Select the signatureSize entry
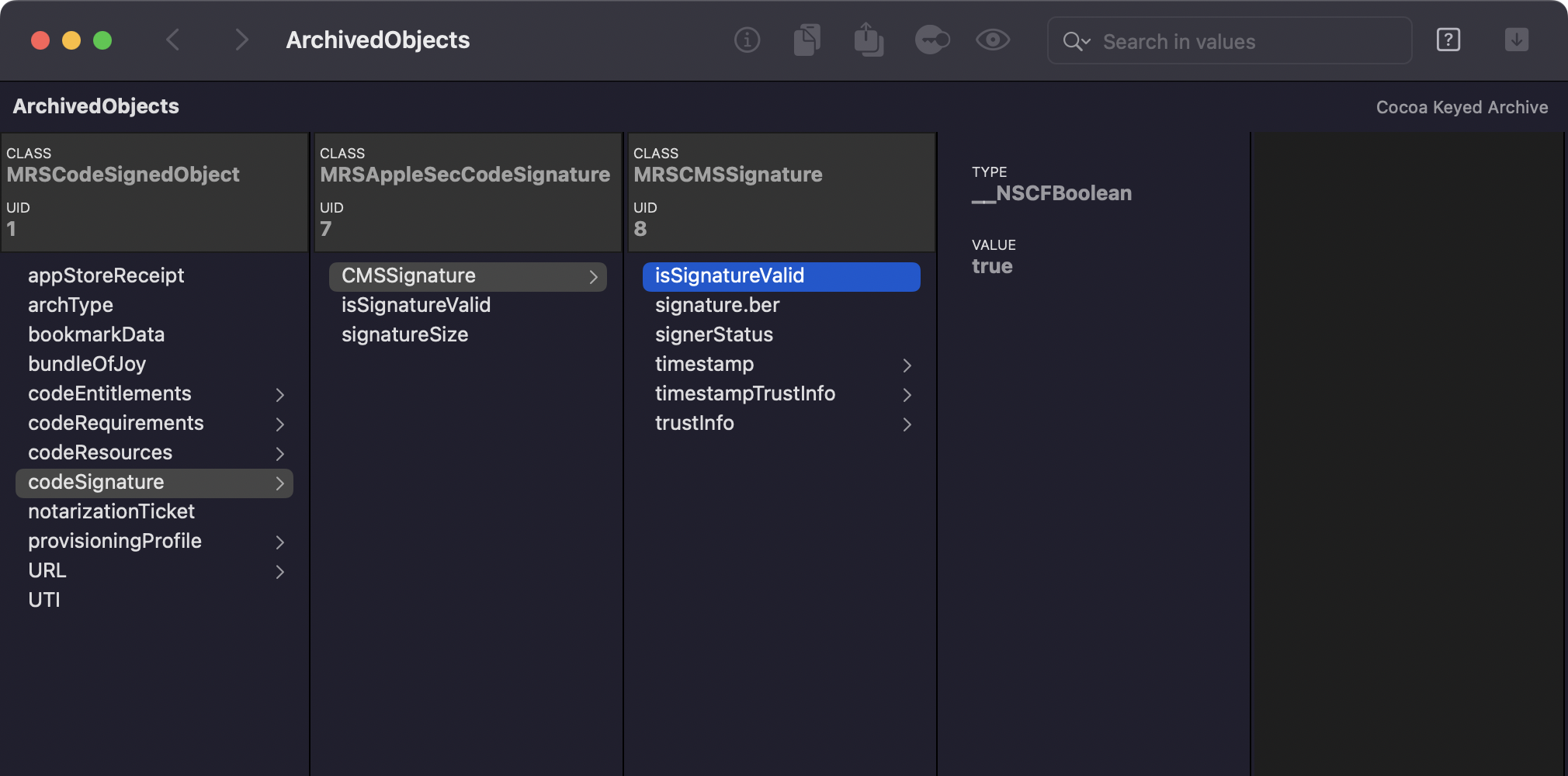This screenshot has height=776, width=1568. click(x=404, y=334)
